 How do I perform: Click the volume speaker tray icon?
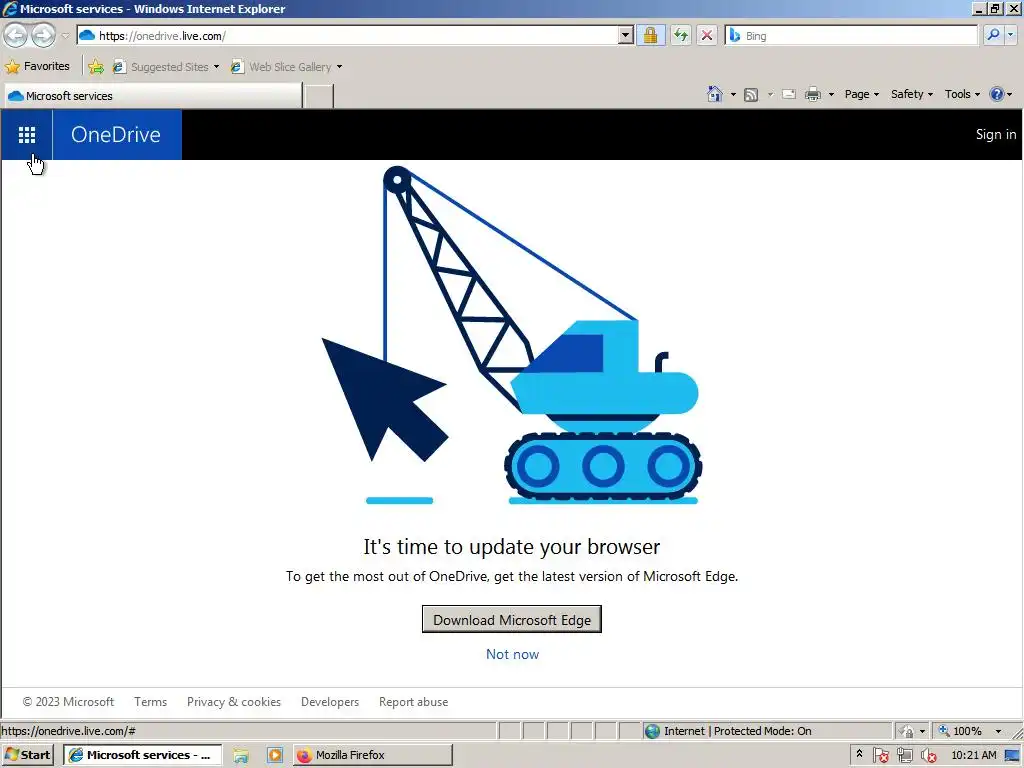pos(928,756)
